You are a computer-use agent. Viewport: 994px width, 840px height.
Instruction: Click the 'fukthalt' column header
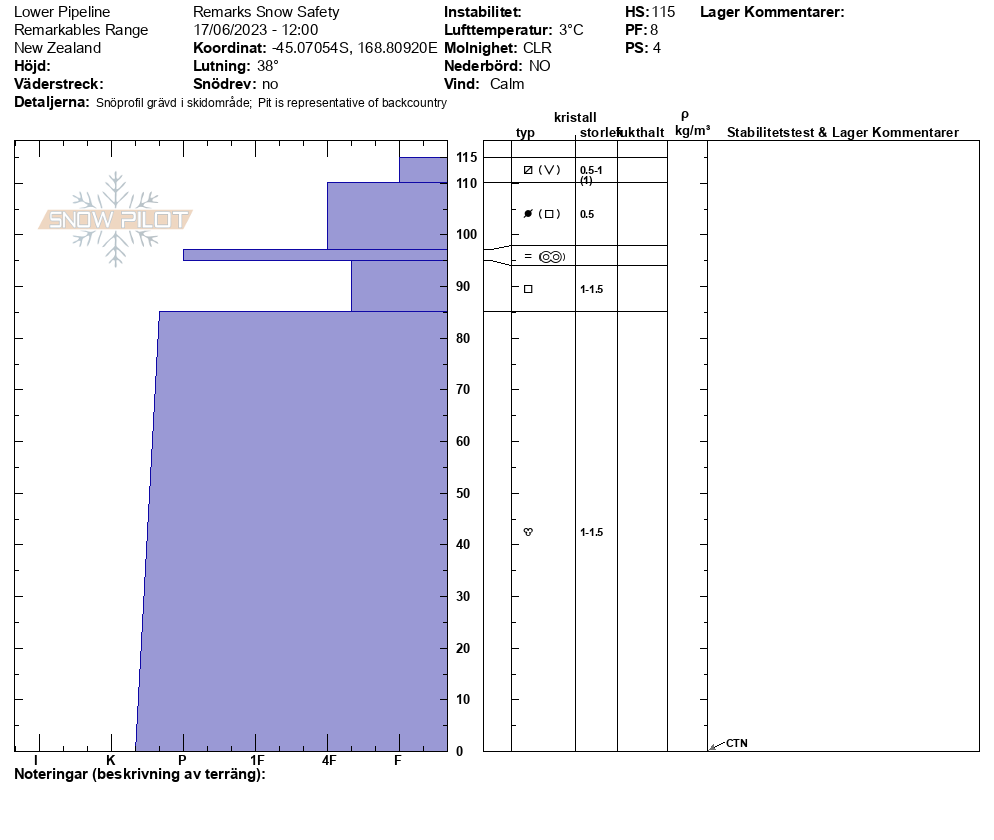pos(641,132)
